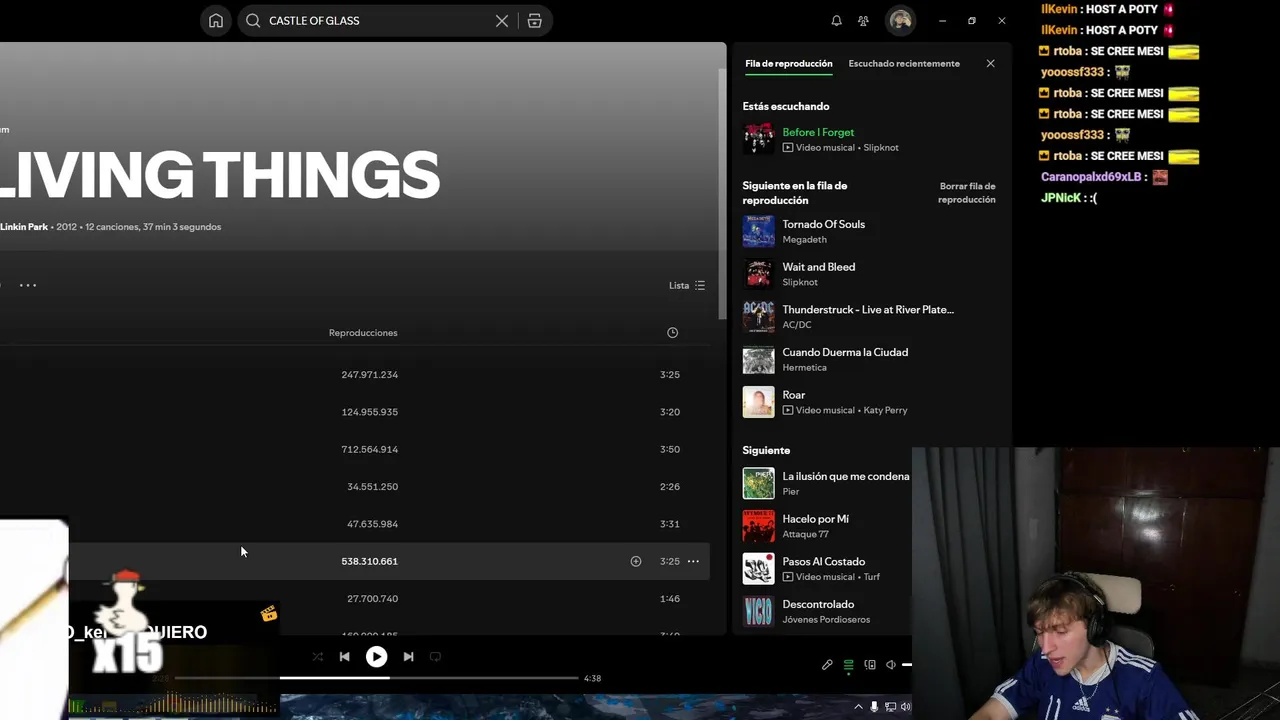Open the browse icon in search bar

pos(535,21)
